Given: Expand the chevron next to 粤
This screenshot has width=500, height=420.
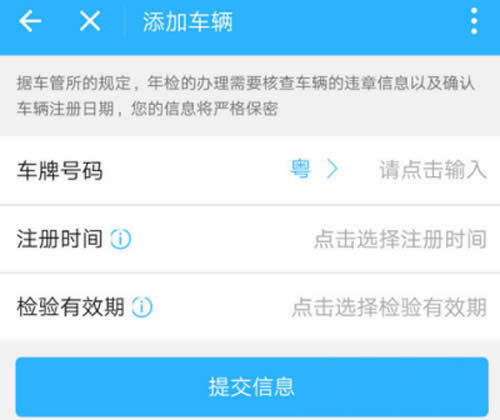Looking at the screenshot, I should pyautogui.click(x=332, y=169).
